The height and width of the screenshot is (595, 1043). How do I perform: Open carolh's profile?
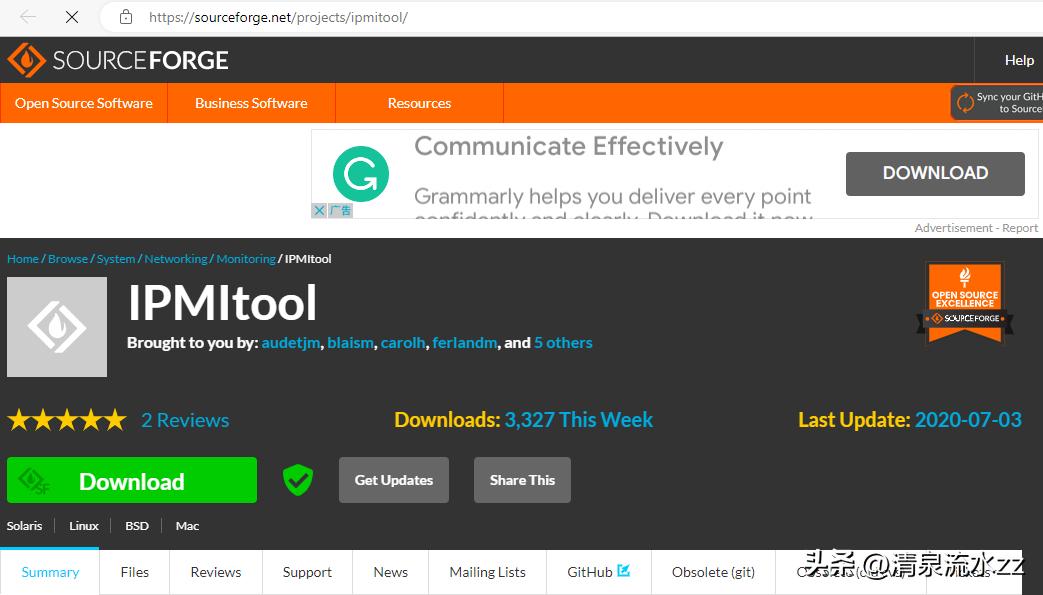[x=403, y=343]
